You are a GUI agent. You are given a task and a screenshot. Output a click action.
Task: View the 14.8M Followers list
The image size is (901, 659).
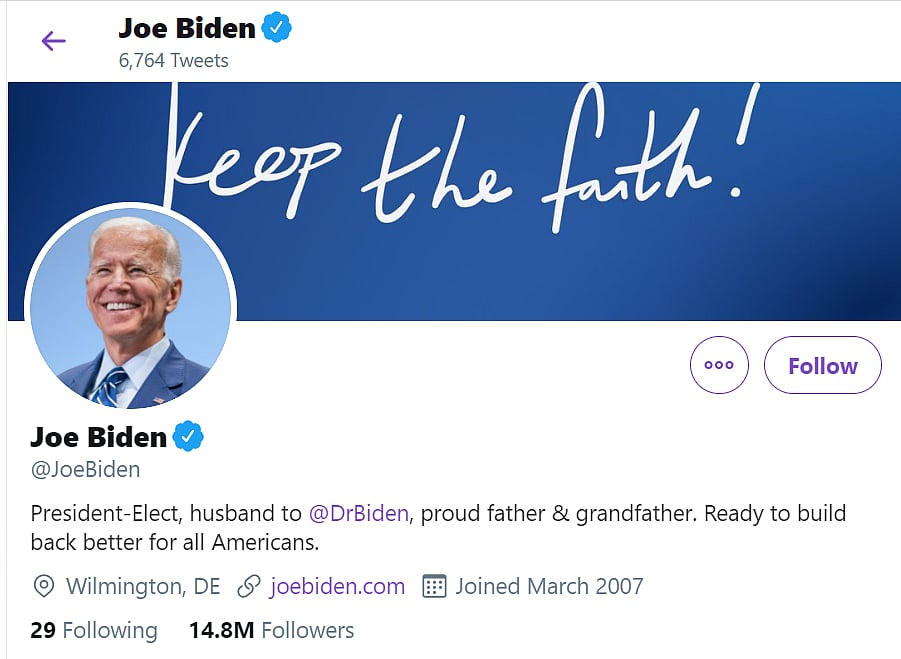pyautogui.click(x=271, y=630)
